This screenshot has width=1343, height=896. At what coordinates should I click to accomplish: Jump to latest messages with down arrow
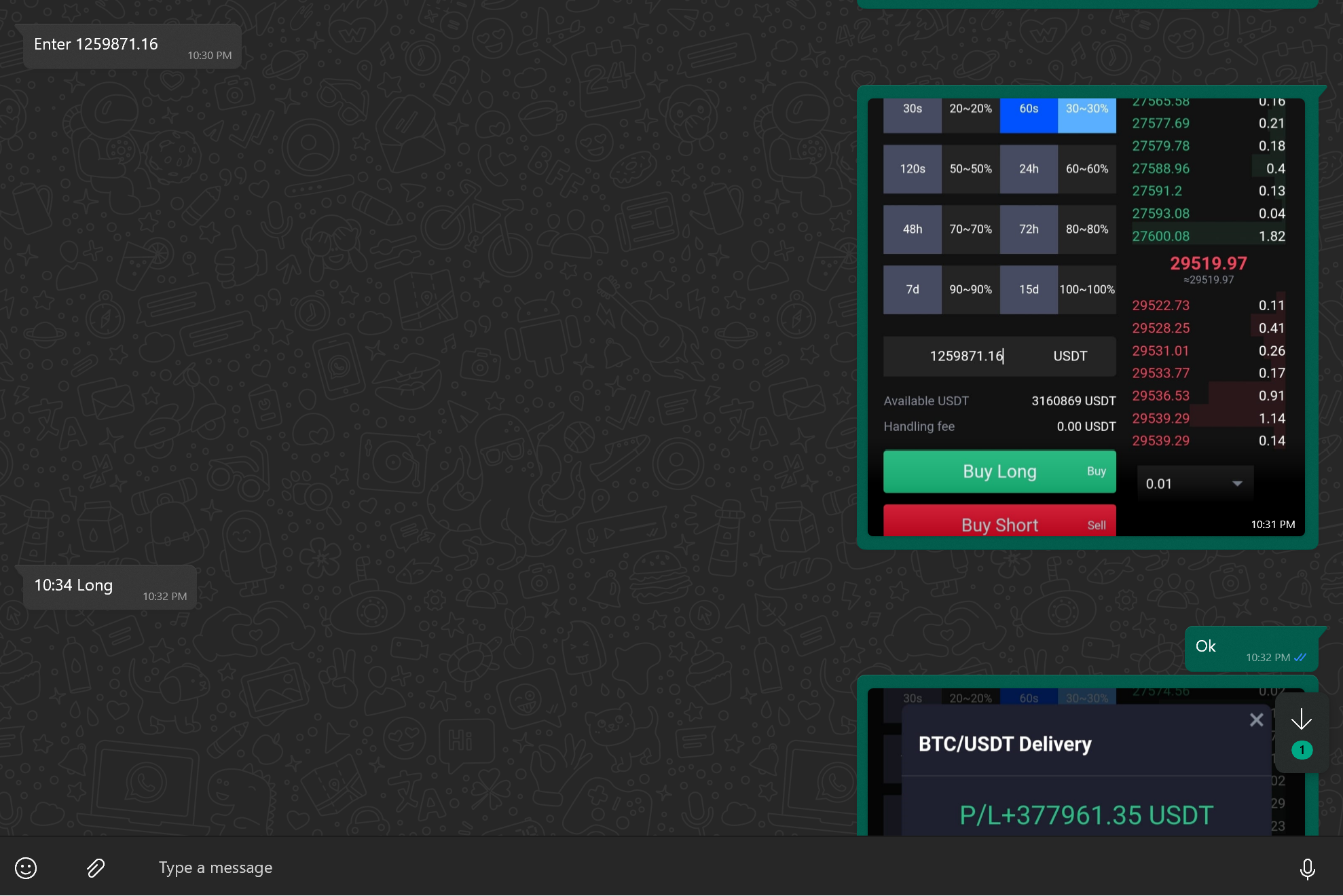point(1301,719)
